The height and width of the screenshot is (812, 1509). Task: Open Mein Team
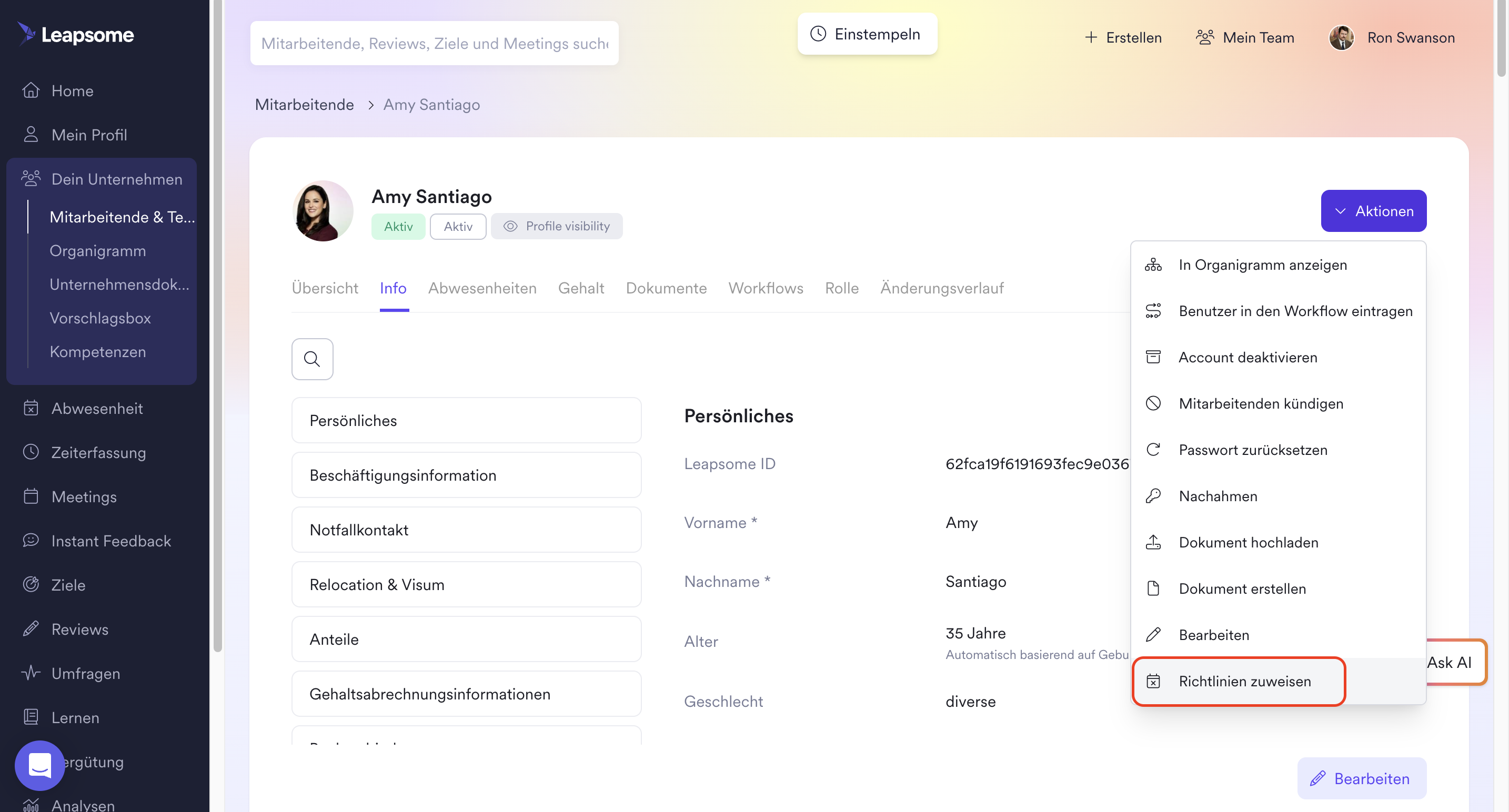tap(1245, 37)
